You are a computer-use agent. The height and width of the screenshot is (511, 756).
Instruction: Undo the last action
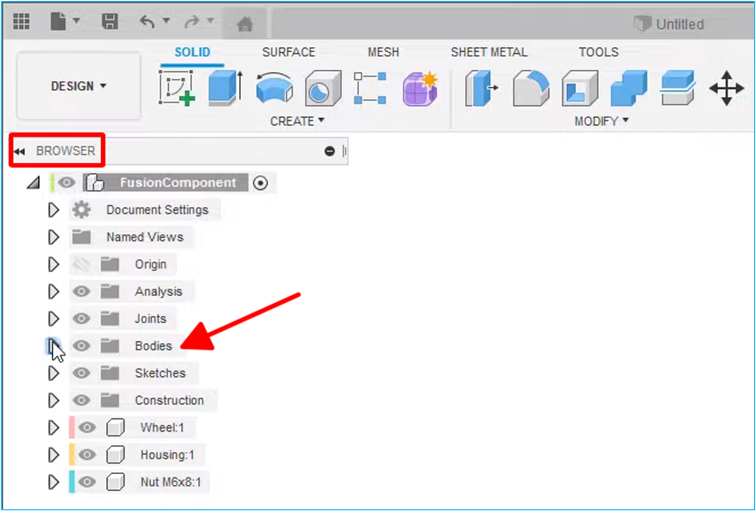147,22
